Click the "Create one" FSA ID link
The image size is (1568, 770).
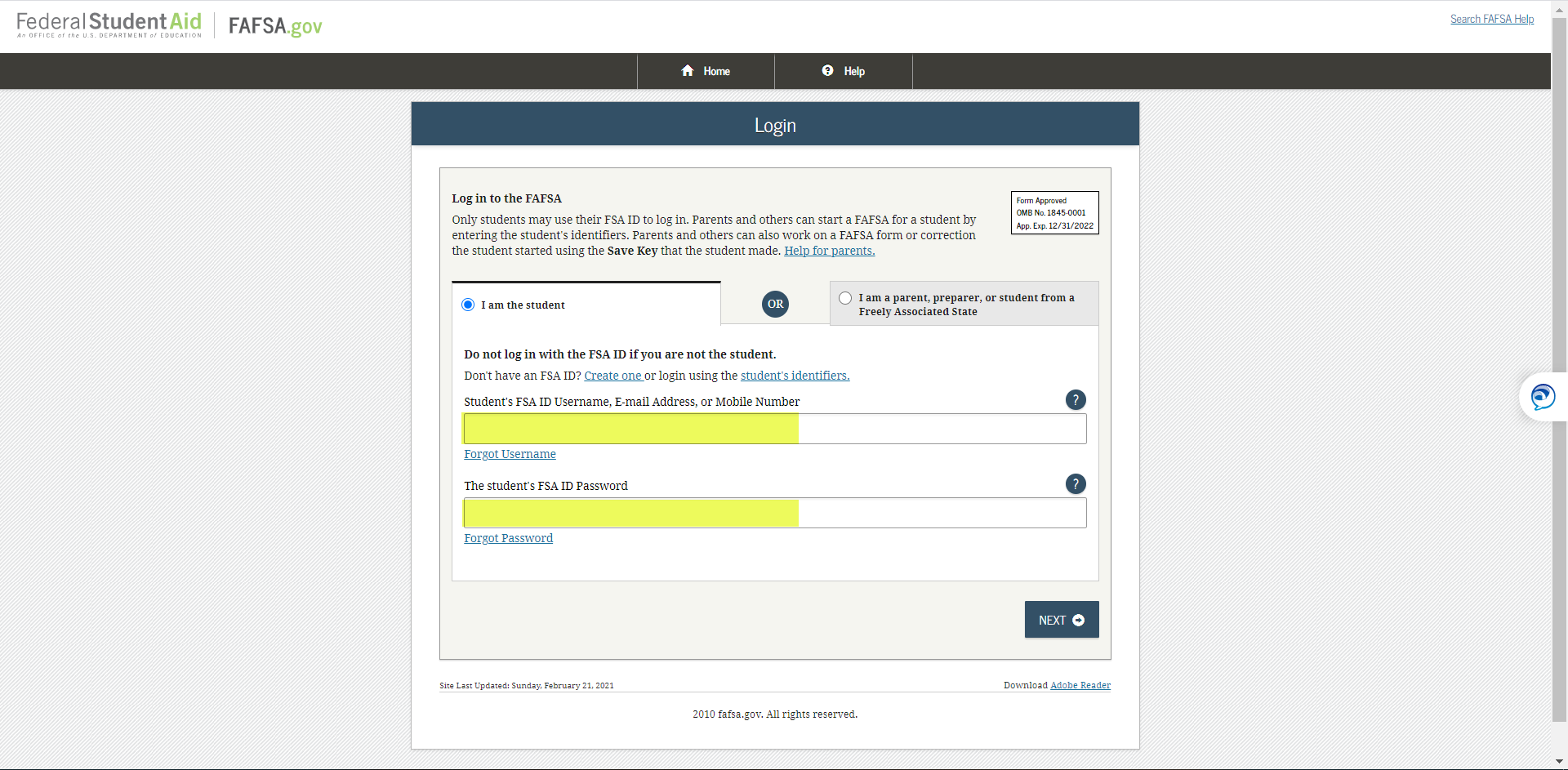tap(613, 376)
